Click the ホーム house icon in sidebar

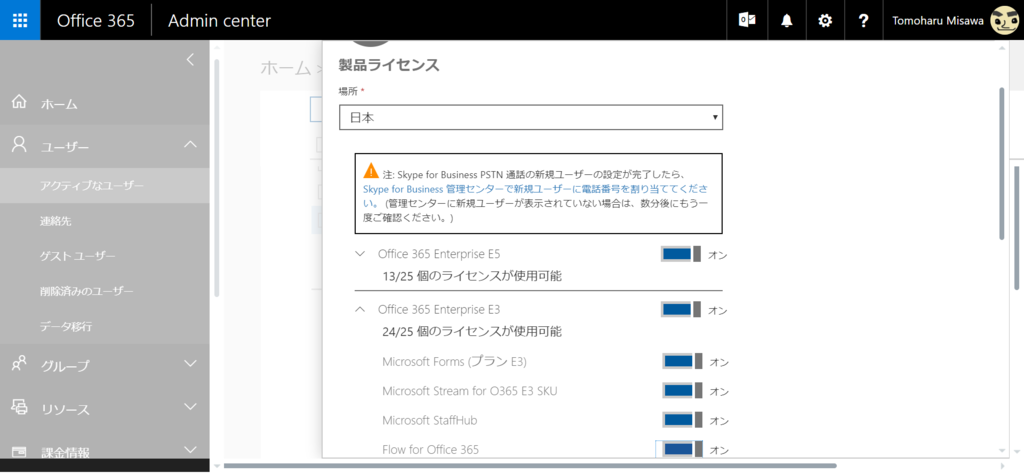20,102
